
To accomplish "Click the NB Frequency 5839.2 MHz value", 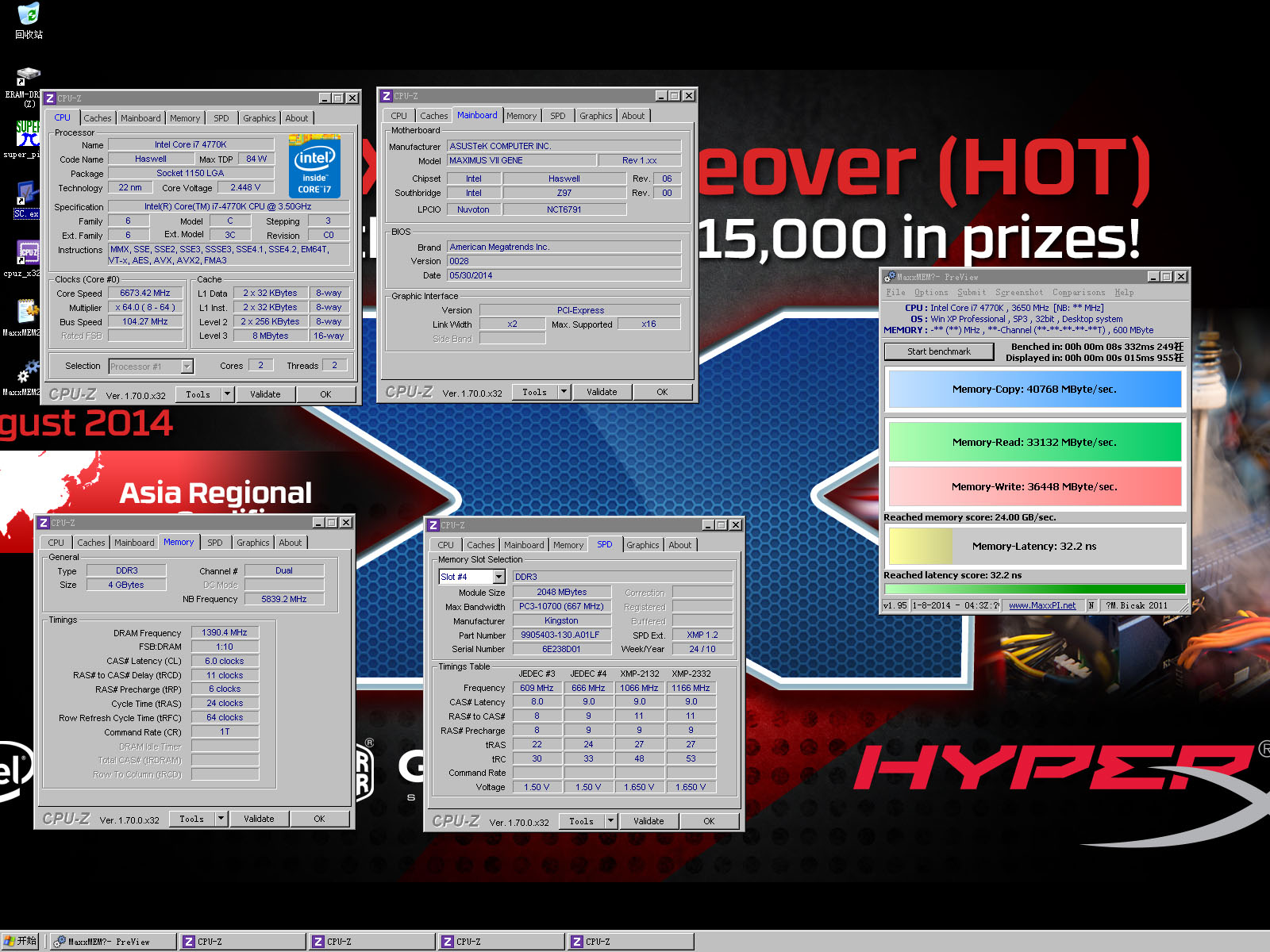I will pos(284,599).
